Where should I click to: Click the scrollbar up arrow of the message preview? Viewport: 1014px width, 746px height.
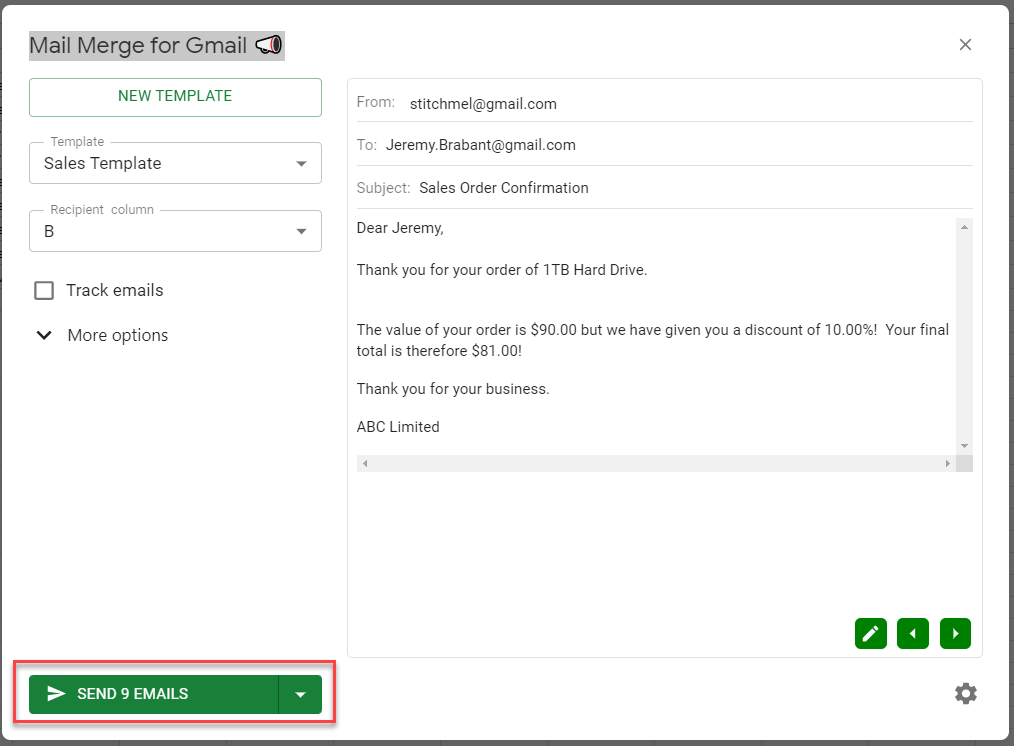pos(964,225)
